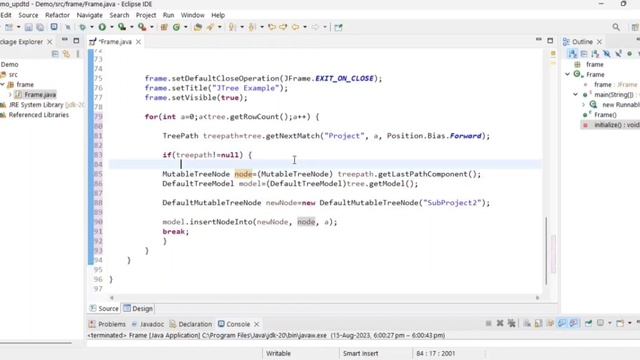Close the Console view tab
The width and height of the screenshot is (640, 360).
[x=256, y=324]
